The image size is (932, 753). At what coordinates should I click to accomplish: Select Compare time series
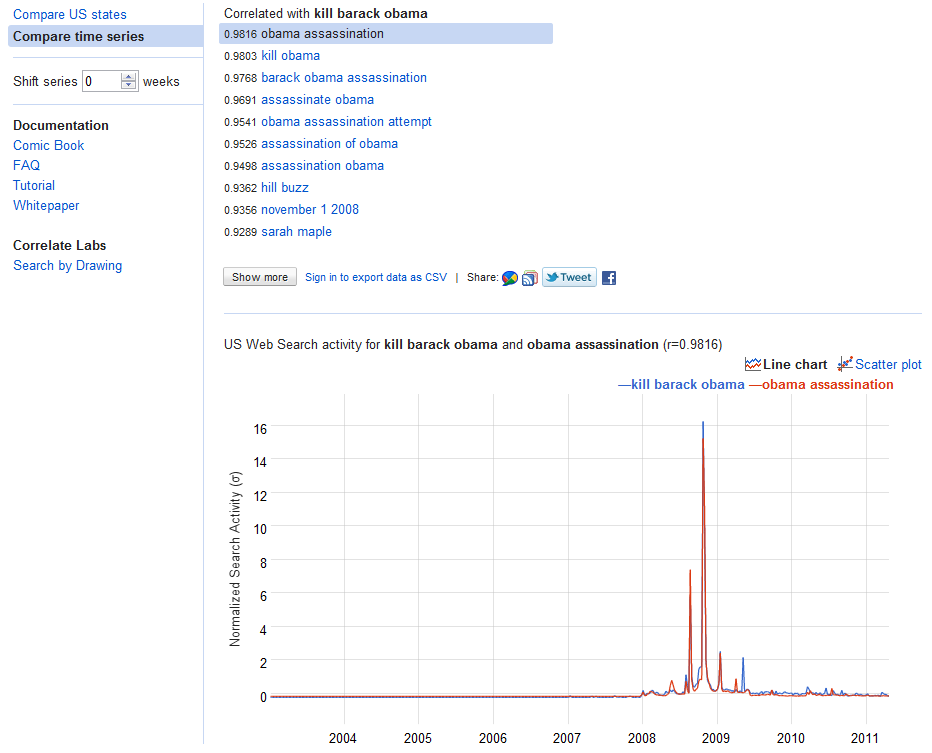click(x=78, y=36)
